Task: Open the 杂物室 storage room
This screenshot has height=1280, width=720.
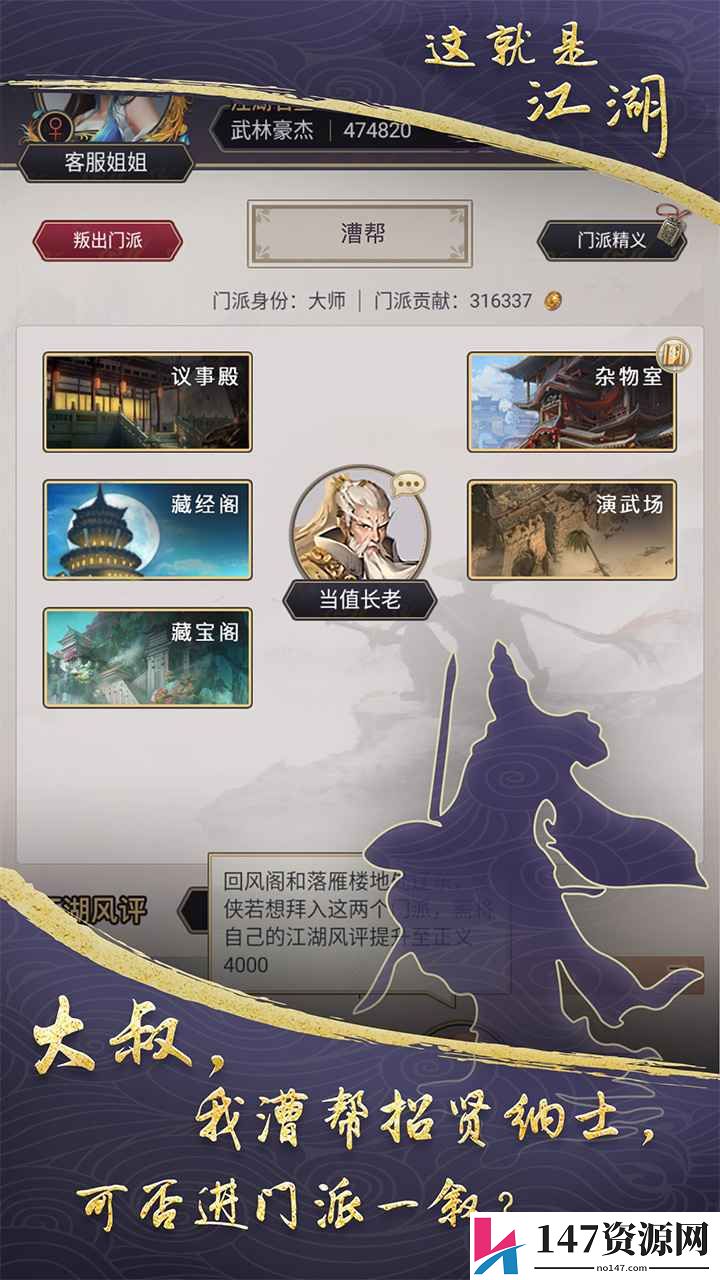Action: tap(572, 401)
